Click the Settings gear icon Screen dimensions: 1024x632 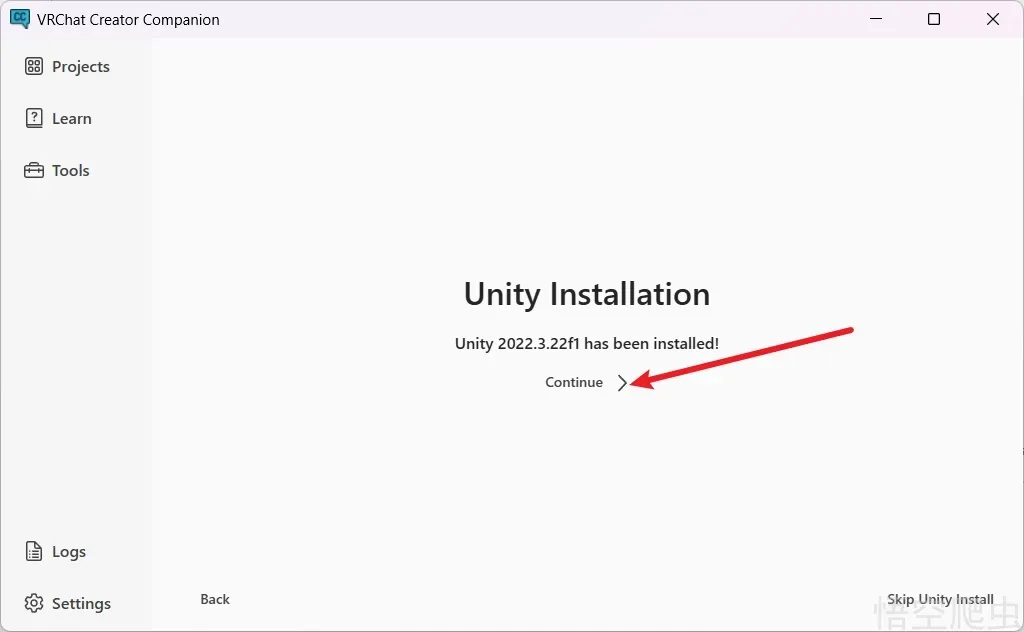tap(34, 603)
